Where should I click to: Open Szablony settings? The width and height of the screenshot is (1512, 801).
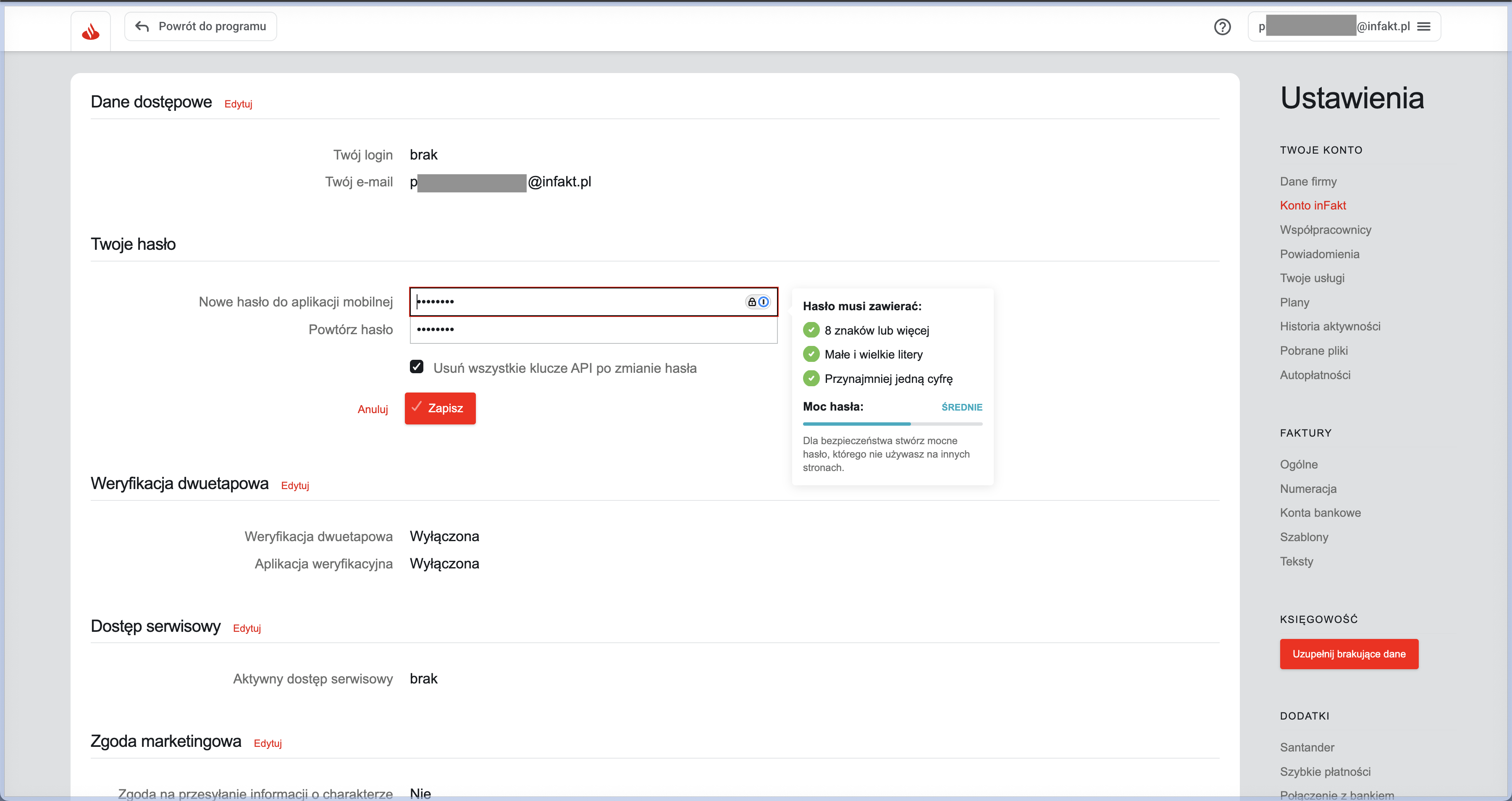click(x=1304, y=537)
